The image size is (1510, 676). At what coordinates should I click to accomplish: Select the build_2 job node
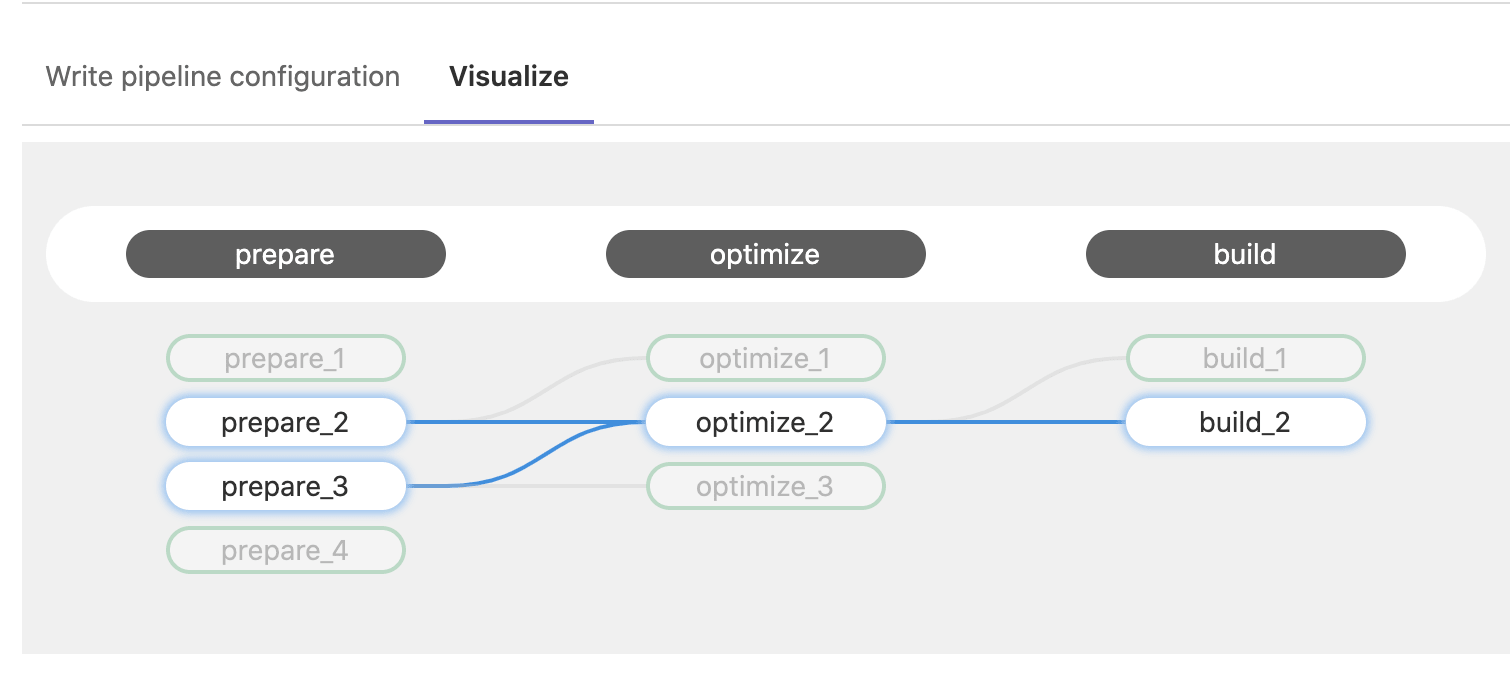pyautogui.click(x=1244, y=422)
